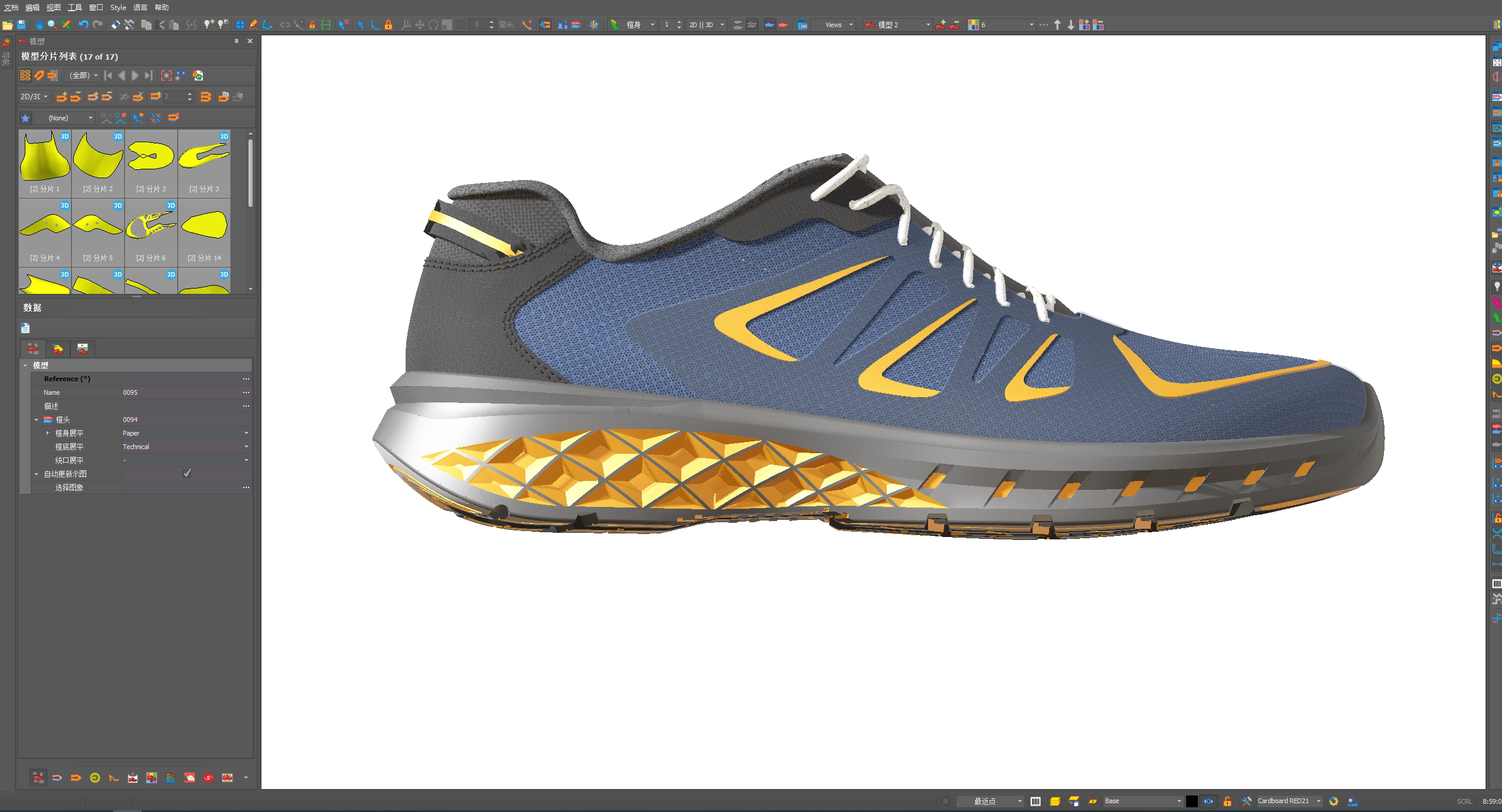The width and height of the screenshot is (1502, 812).
Task: Open the Style menu
Action: tap(118, 8)
